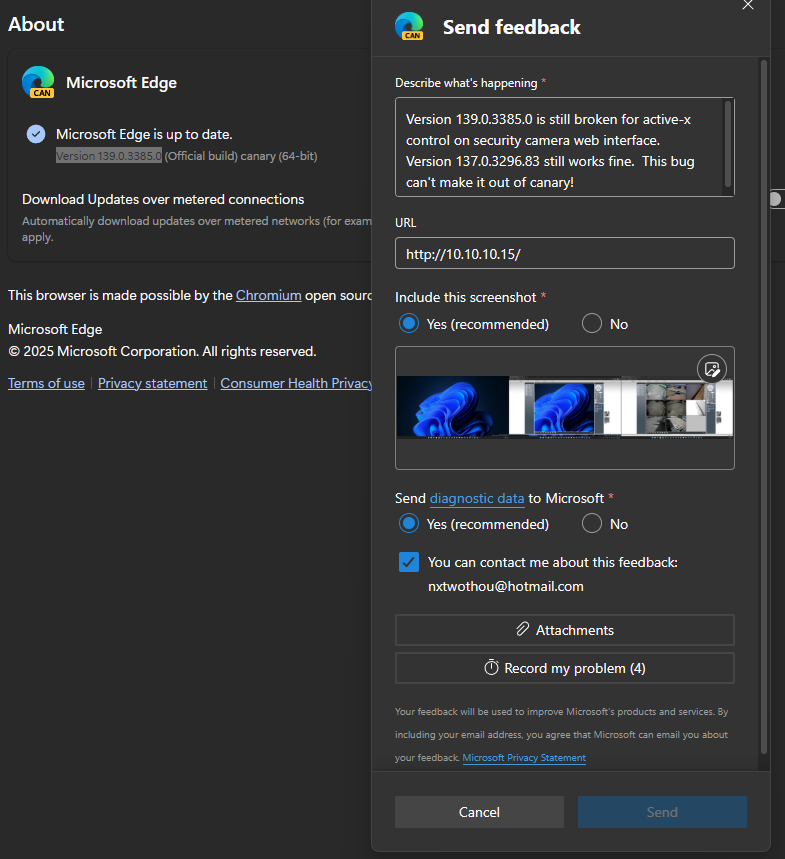The image size is (785, 859).
Task: Select No for Include this screenshot
Action: click(592, 323)
